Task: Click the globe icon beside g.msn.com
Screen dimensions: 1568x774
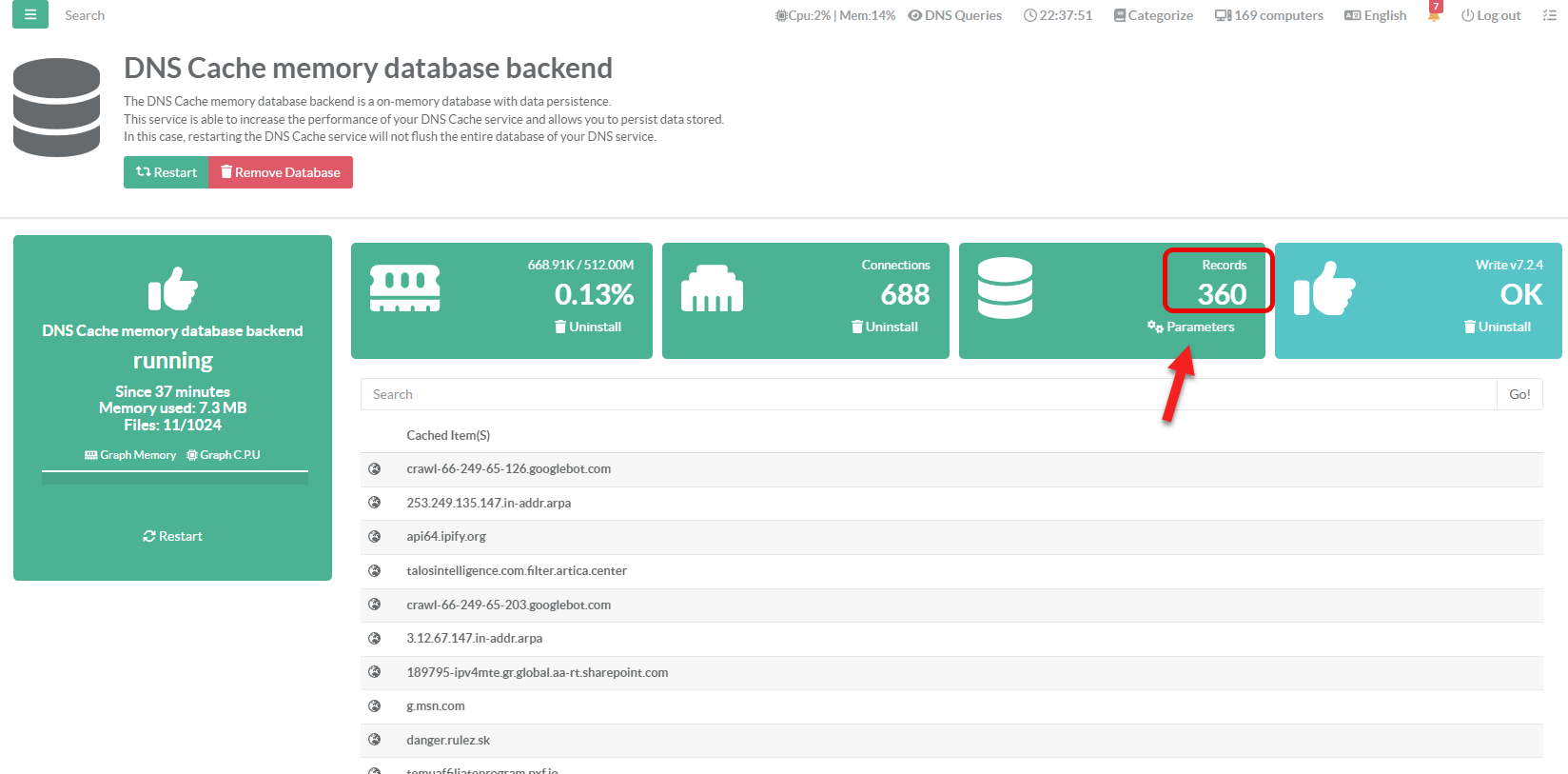Action: [375, 705]
